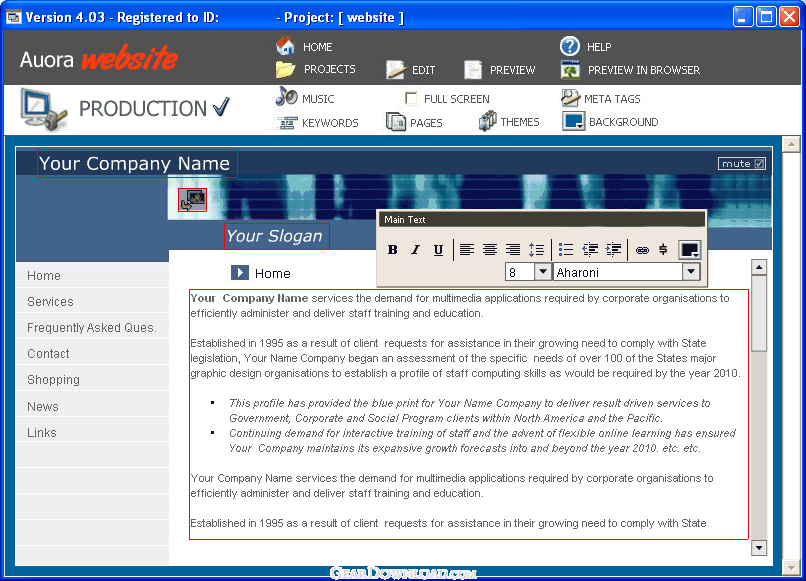Select Frequently Asked Ques. navigation item
Viewport: 806px width, 581px height.
tap(93, 328)
